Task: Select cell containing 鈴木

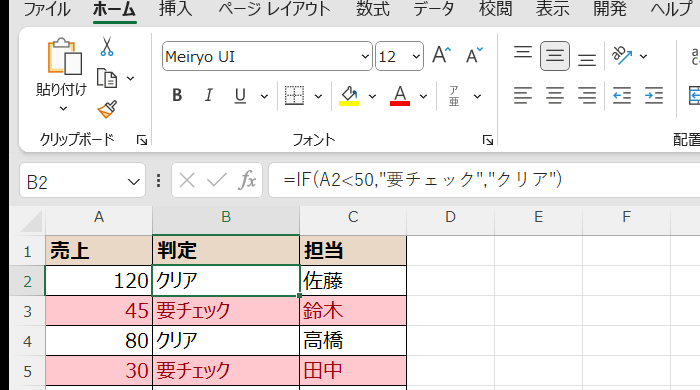Action: click(353, 311)
